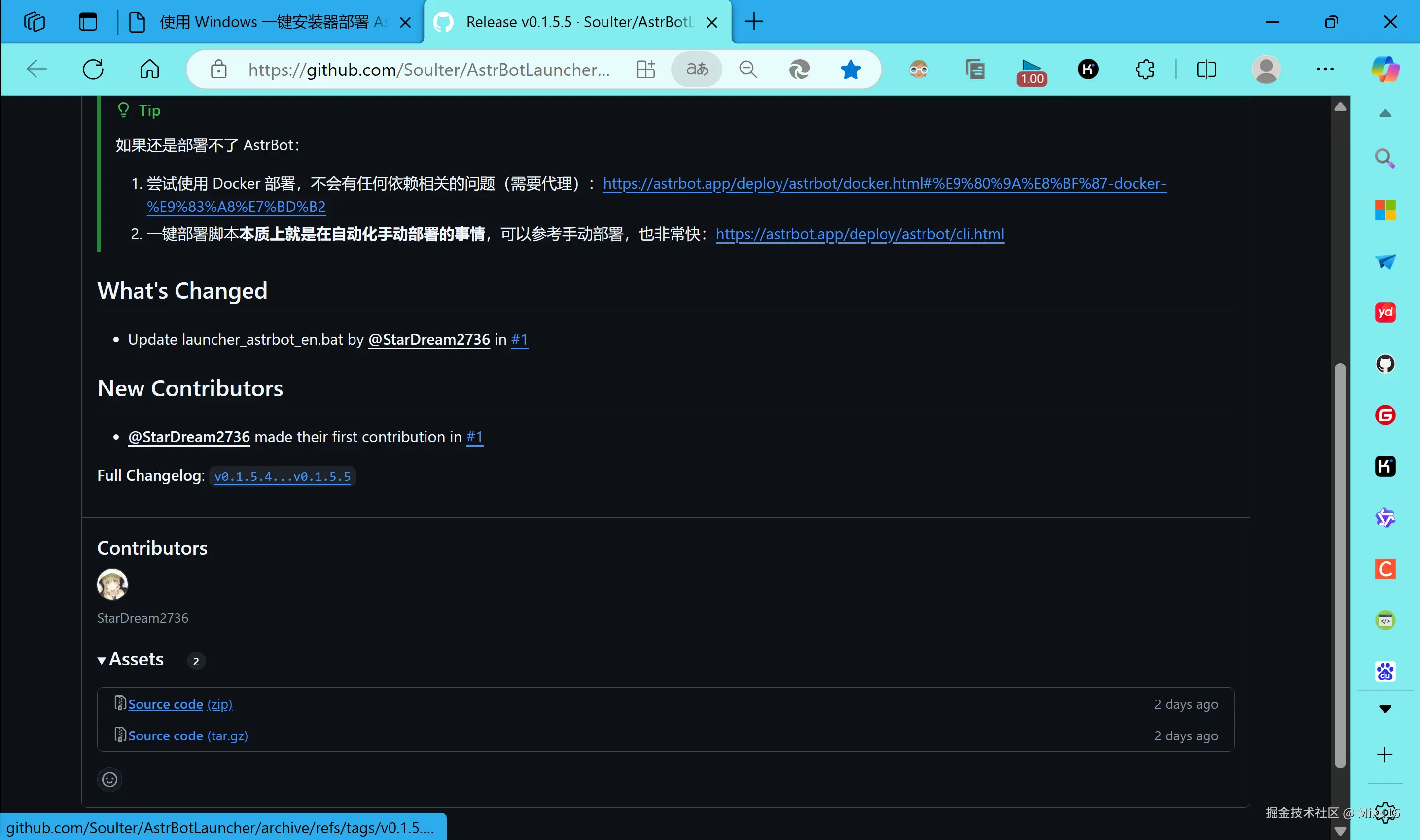
Task: Refresh the page with reload button
Action: (x=93, y=70)
